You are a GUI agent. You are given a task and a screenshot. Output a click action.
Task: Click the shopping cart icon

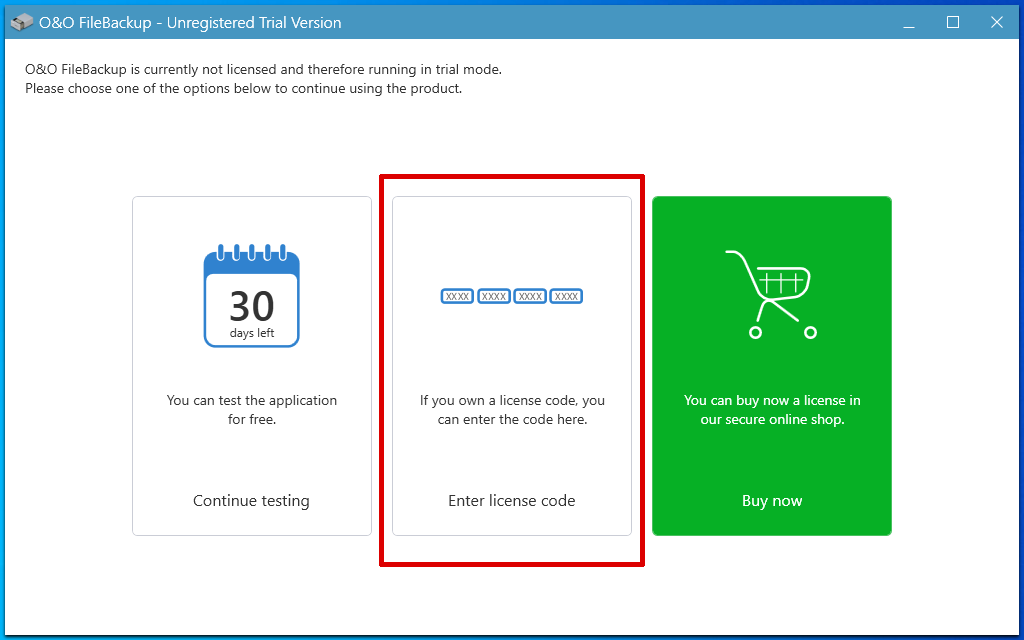tap(772, 295)
